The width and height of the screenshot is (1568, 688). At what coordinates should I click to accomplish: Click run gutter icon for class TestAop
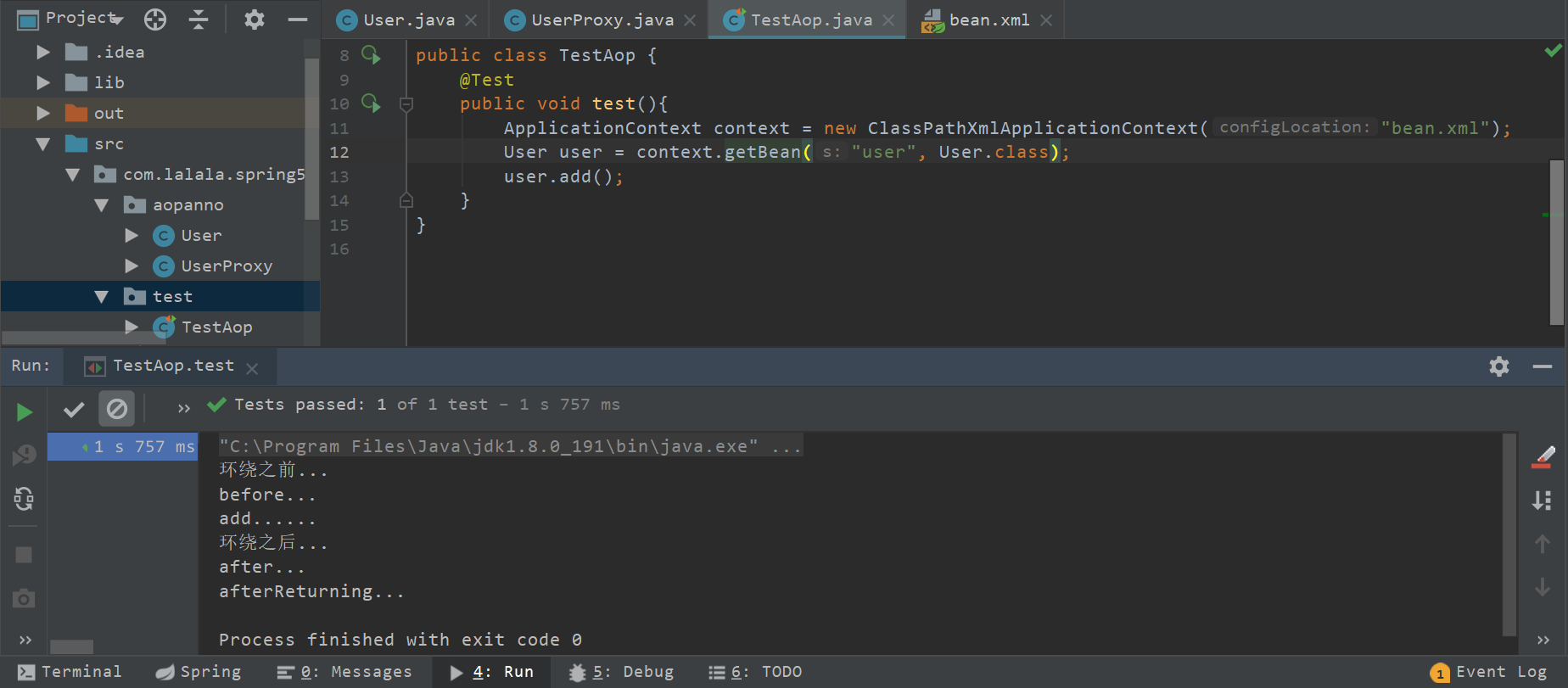click(371, 55)
